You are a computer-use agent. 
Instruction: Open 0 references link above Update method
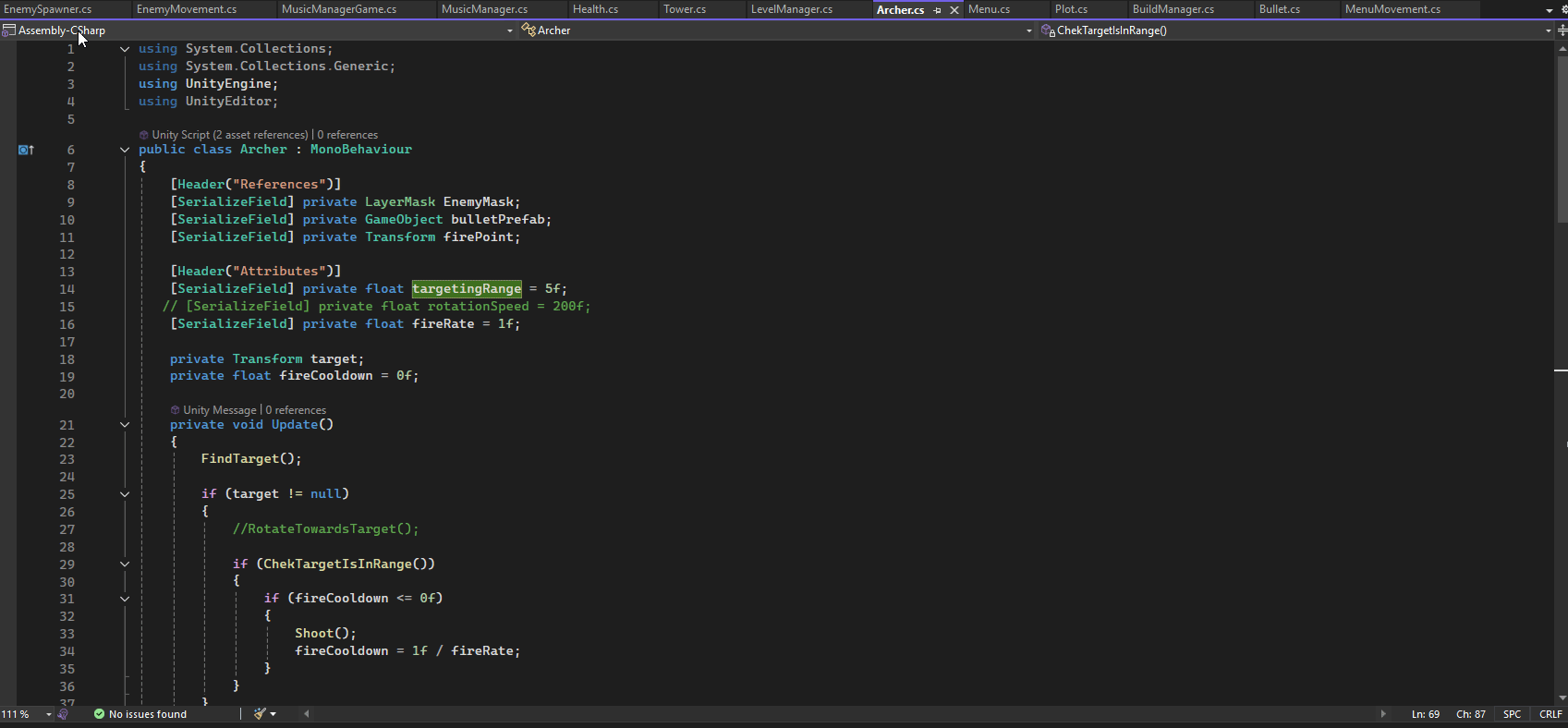[296, 410]
